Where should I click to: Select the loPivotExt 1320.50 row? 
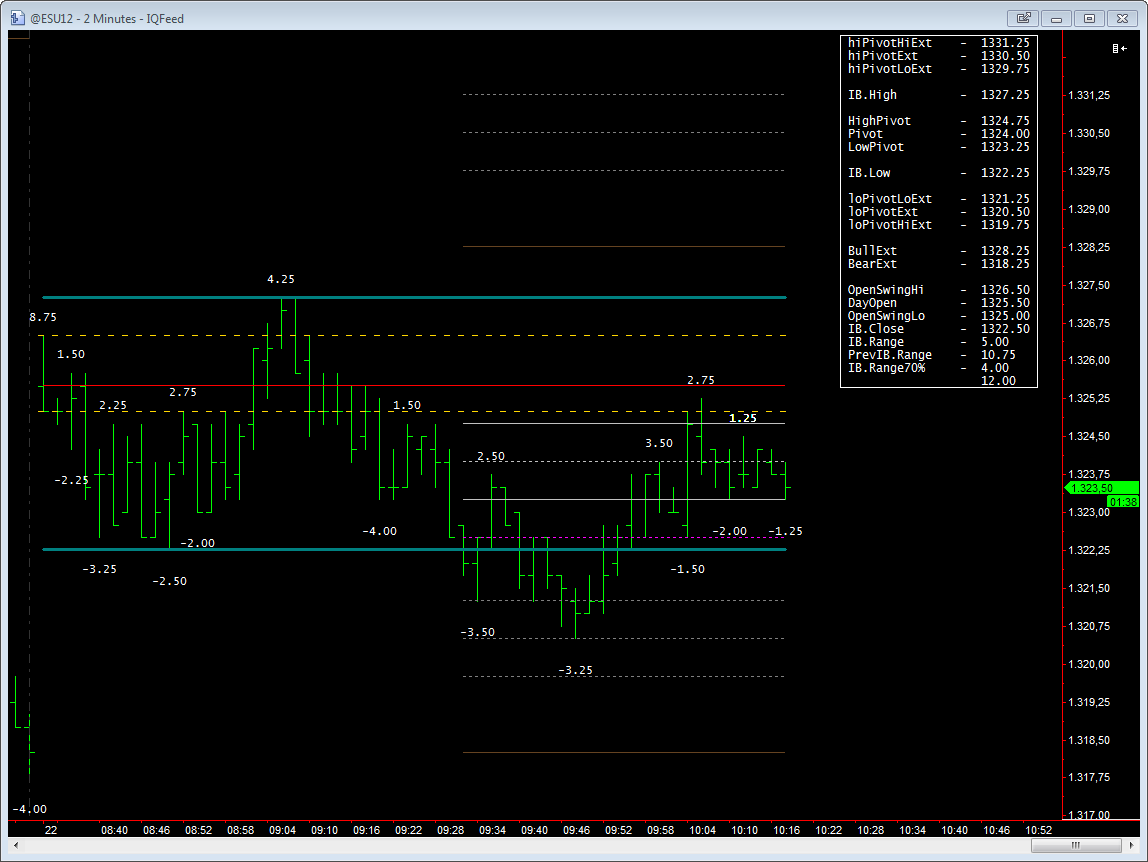point(939,212)
